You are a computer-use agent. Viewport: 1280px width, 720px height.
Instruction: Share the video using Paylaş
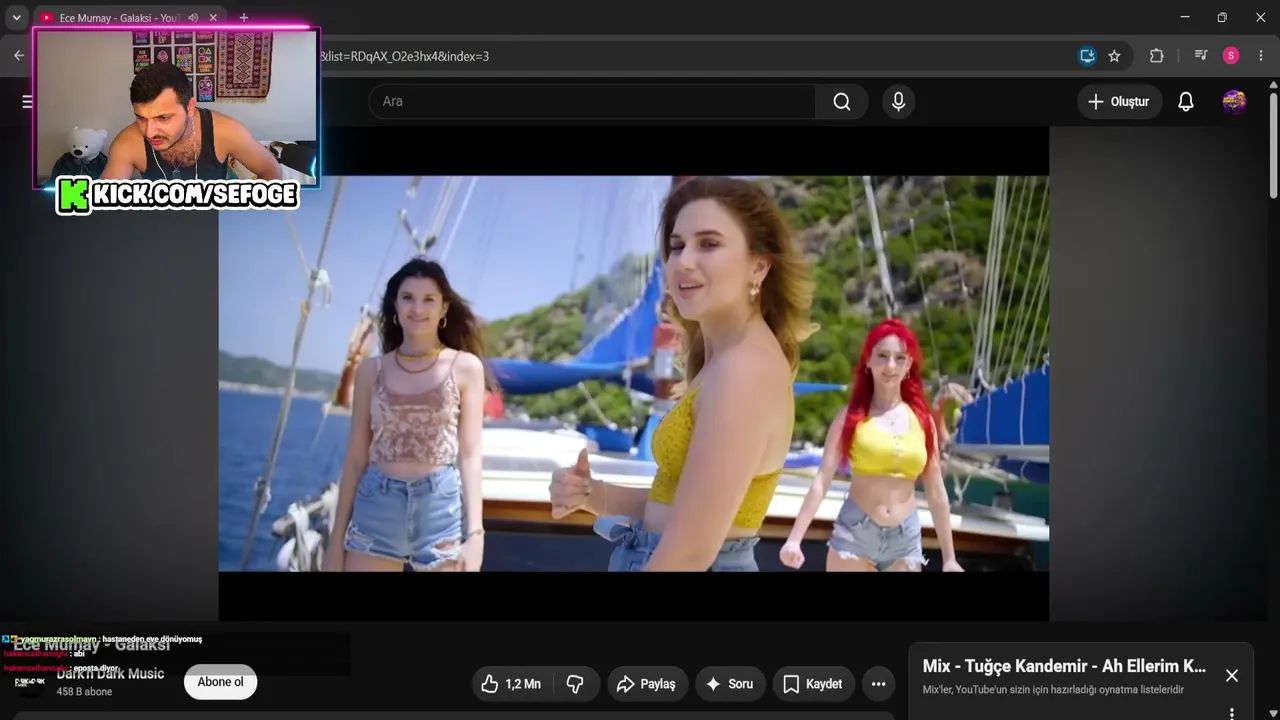point(647,684)
